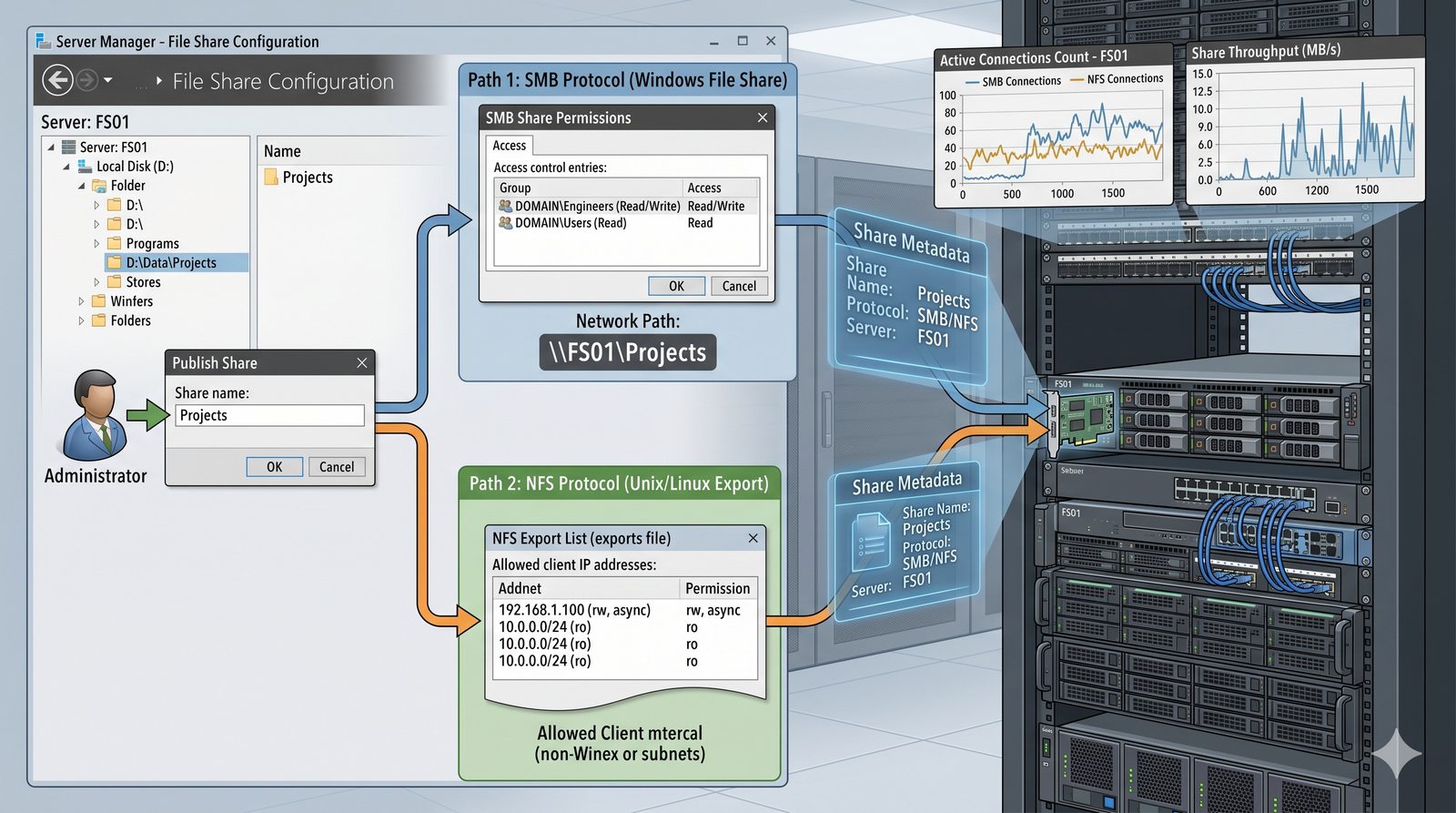Click the DOMAIN\Users group icon
The height and width of the screenshot is (813, 1456).
[x=505, y=223]
